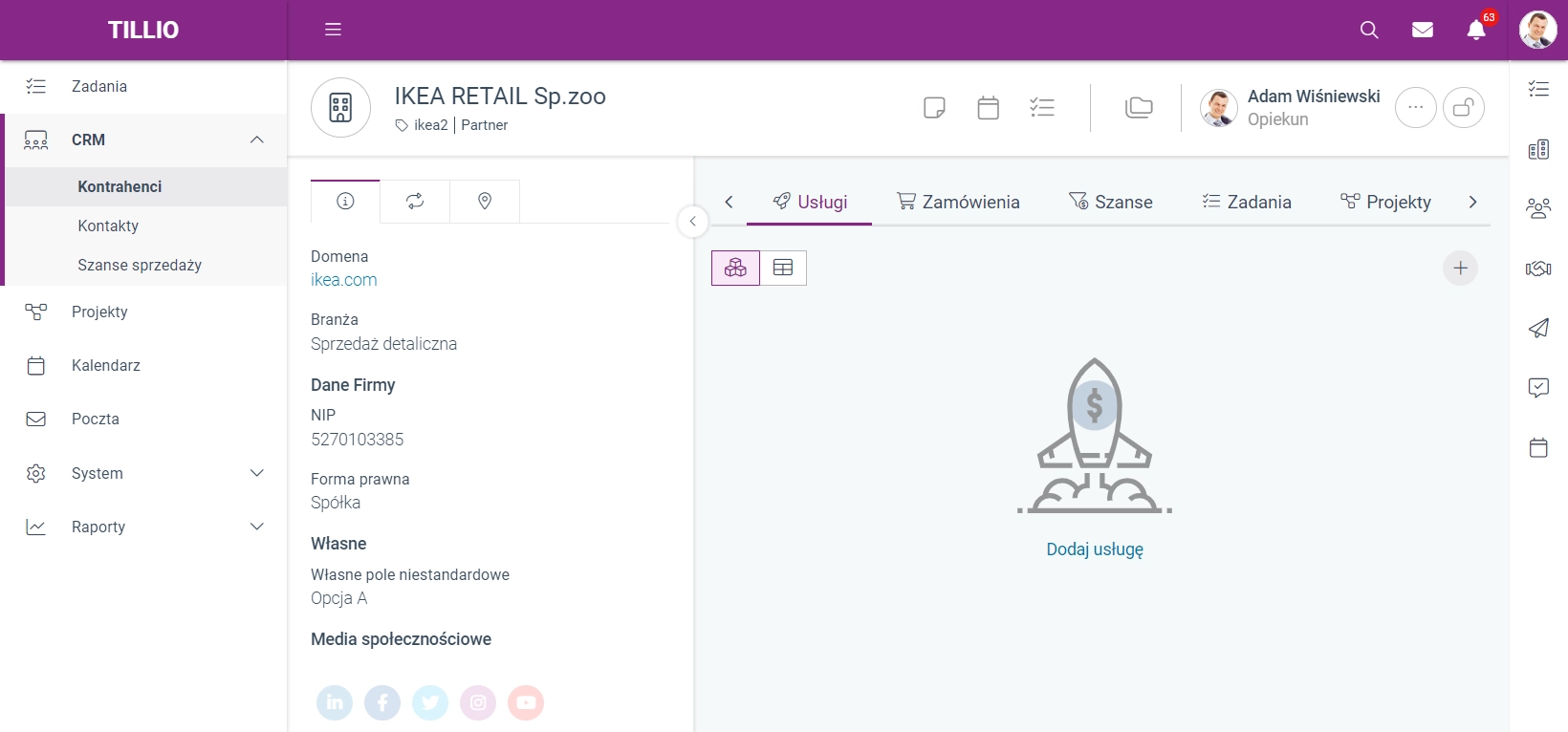The image size is (1568, 732).
Task: Open the Instagram social icon
Action: click(x=478, y=702)
